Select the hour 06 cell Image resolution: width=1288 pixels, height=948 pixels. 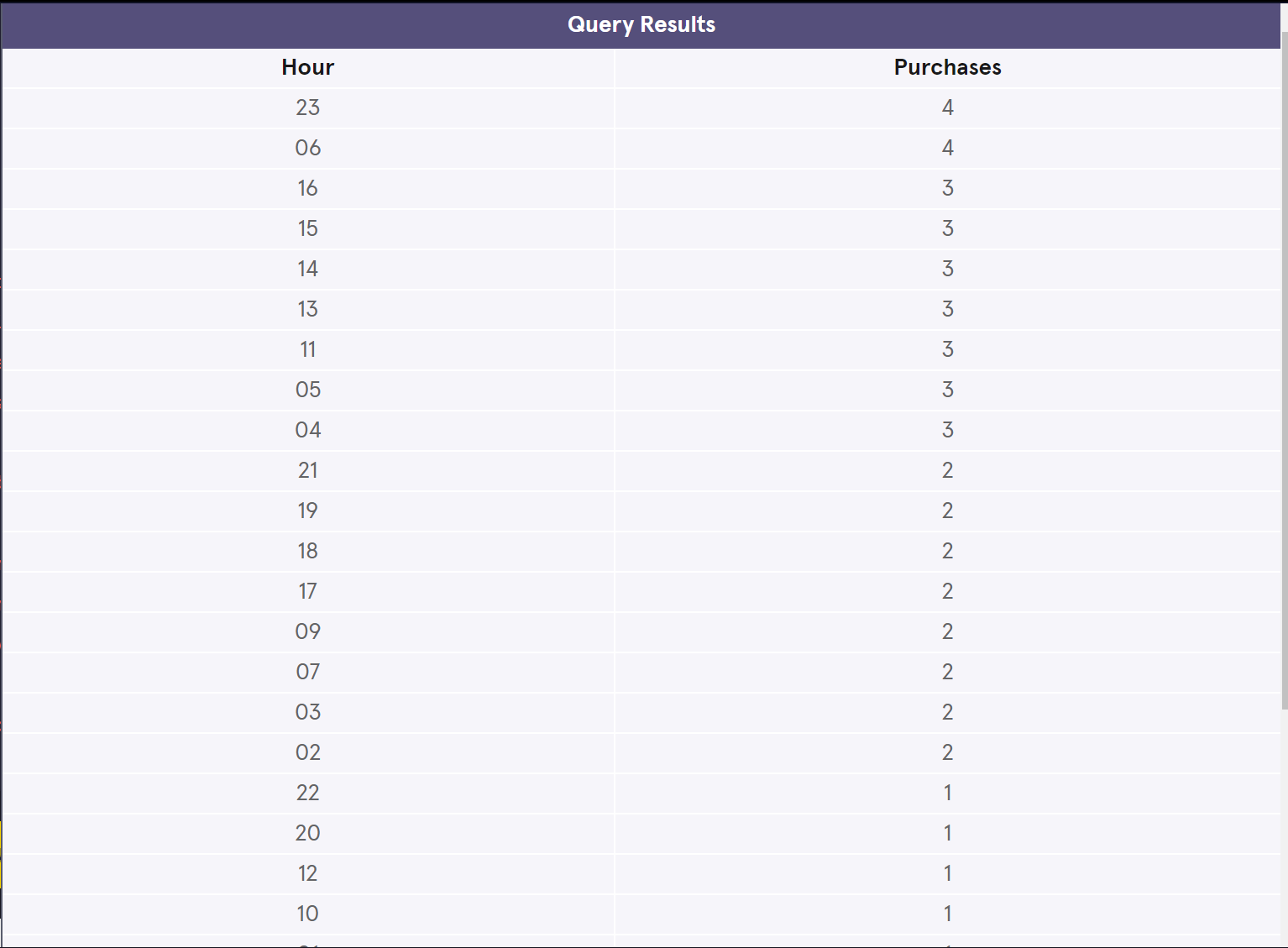(x=307, y=149)
